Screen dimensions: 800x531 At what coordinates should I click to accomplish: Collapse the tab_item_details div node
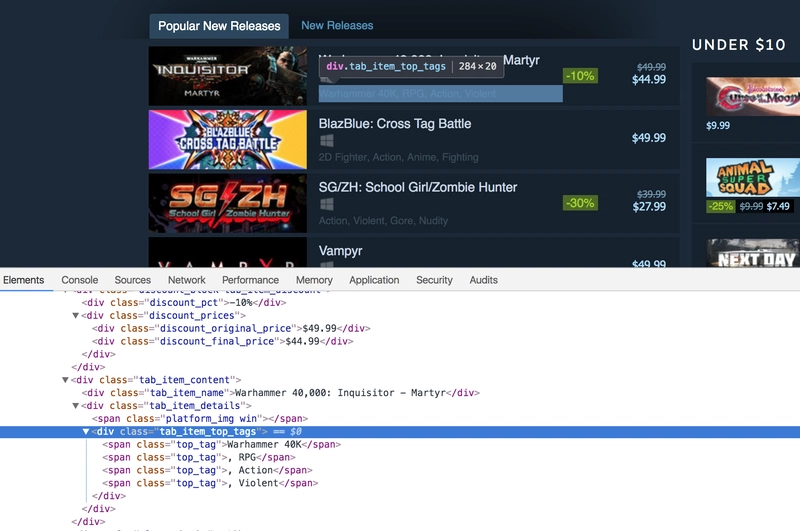(76, 406)
